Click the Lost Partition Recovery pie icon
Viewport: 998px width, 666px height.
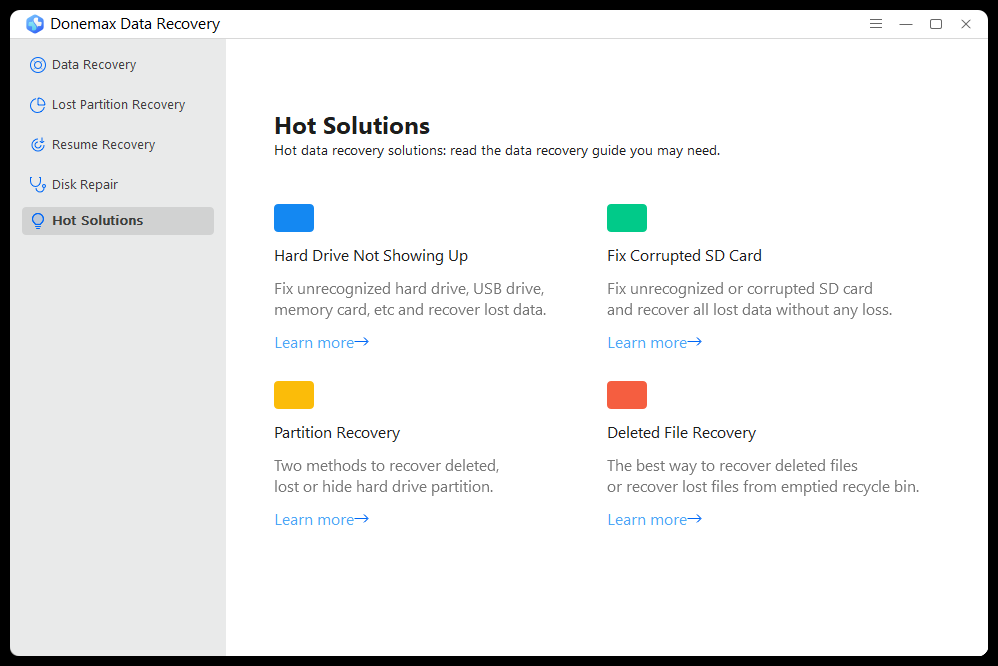click(x=38, y=105)
